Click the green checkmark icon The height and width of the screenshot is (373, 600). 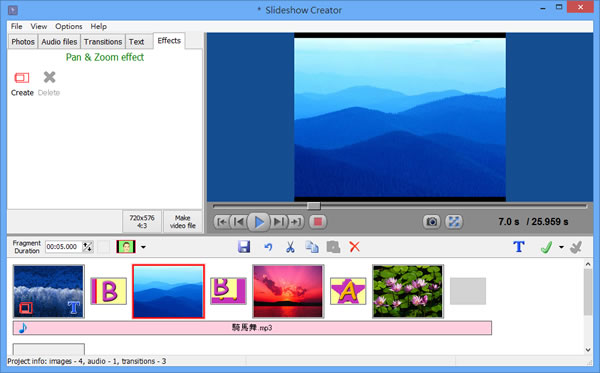[546, 247]
